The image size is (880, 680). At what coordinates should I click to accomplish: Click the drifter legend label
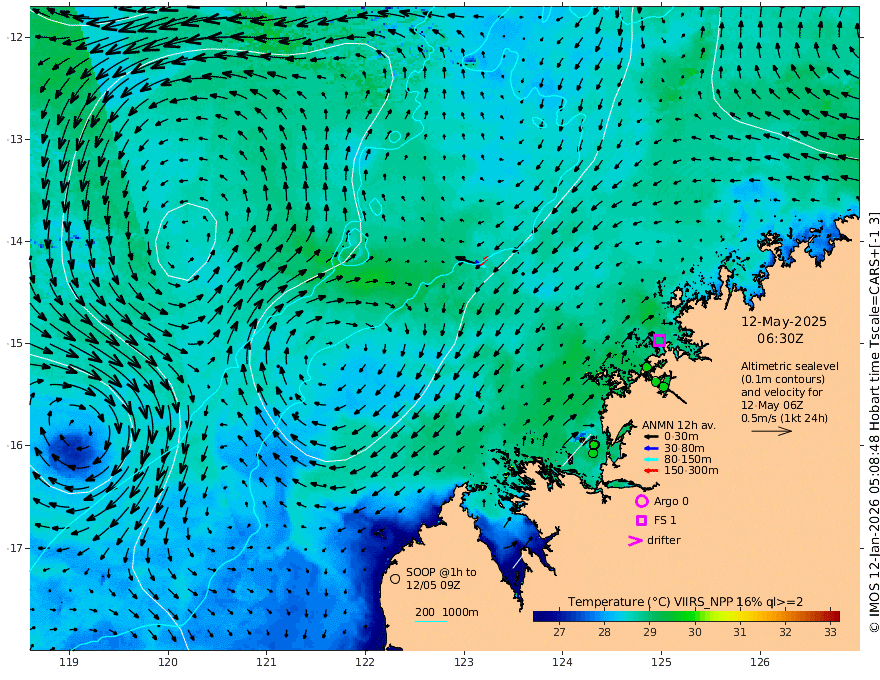(664, 540)
